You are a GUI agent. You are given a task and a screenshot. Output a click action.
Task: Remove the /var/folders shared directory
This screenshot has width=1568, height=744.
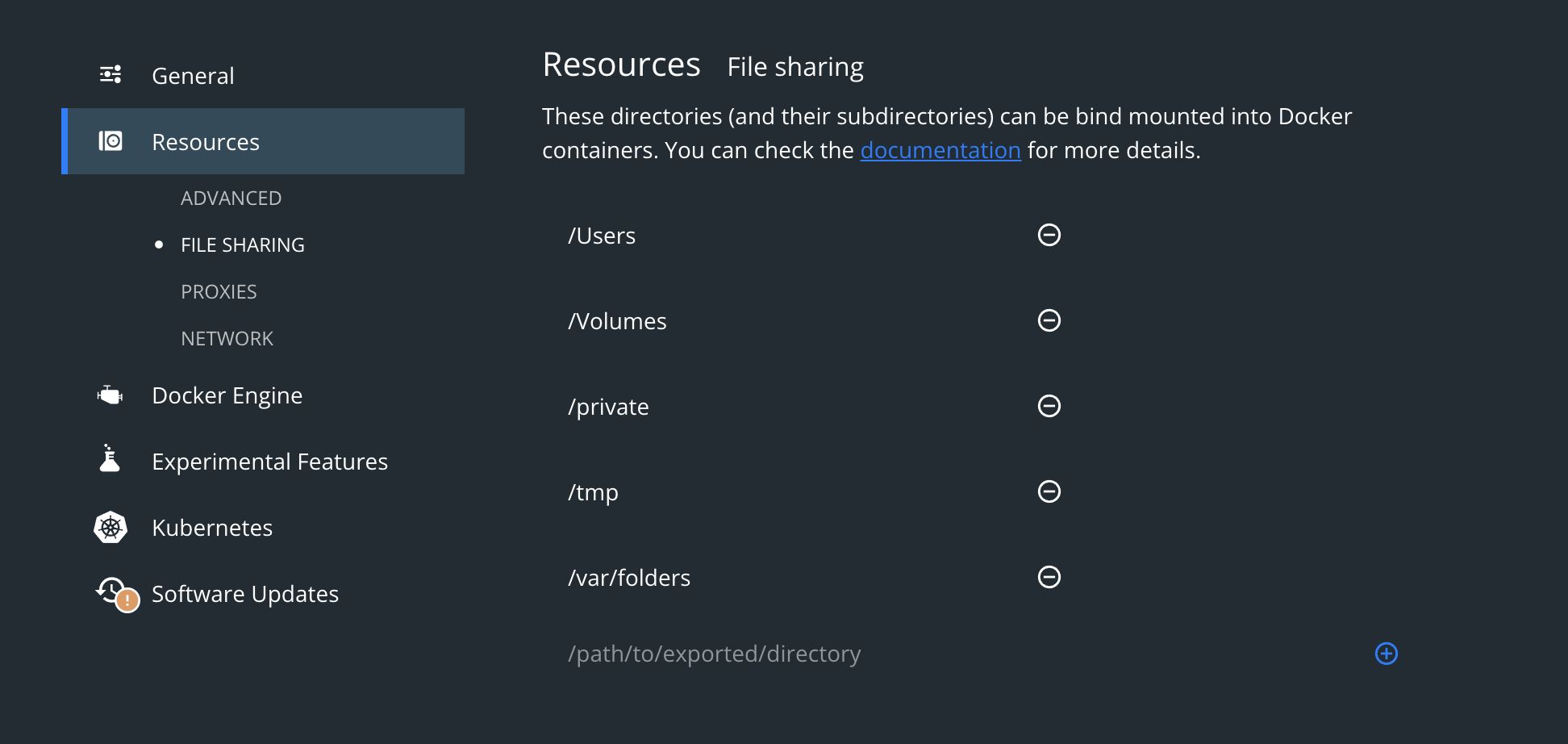click(x=1049, y=577)
